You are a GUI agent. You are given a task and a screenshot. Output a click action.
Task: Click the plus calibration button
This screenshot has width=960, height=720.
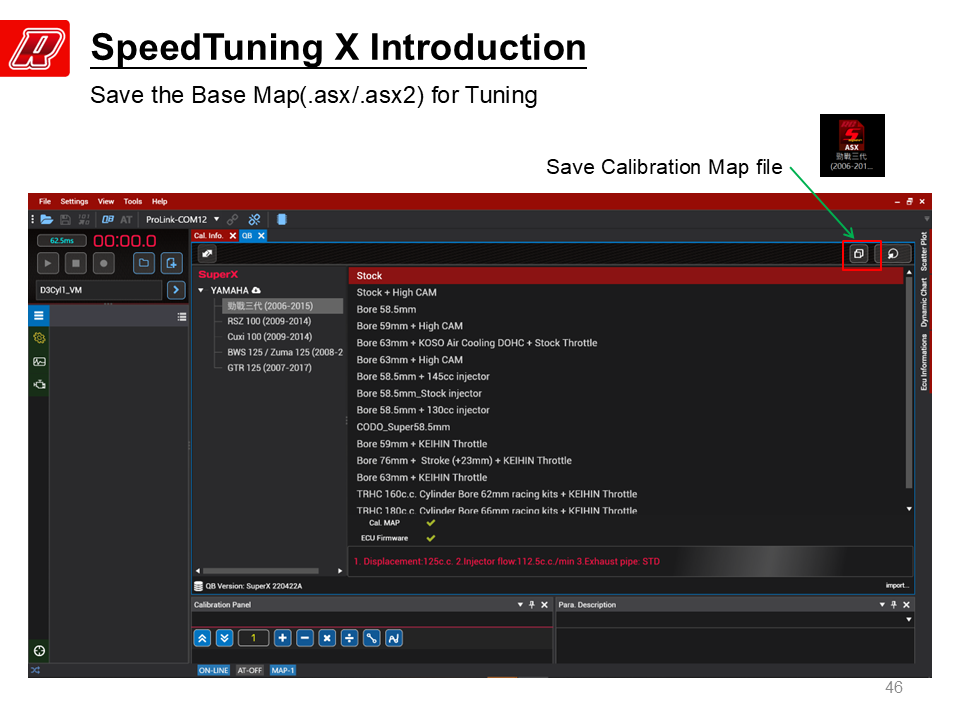click(282, 639)
